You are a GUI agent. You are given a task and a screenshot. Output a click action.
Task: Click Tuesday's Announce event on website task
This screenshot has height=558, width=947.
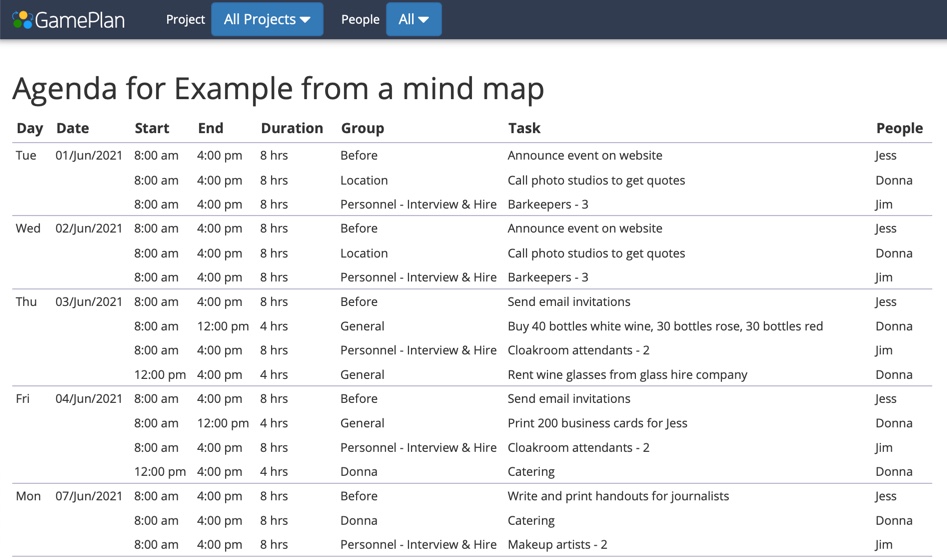[x=585, y=156]
